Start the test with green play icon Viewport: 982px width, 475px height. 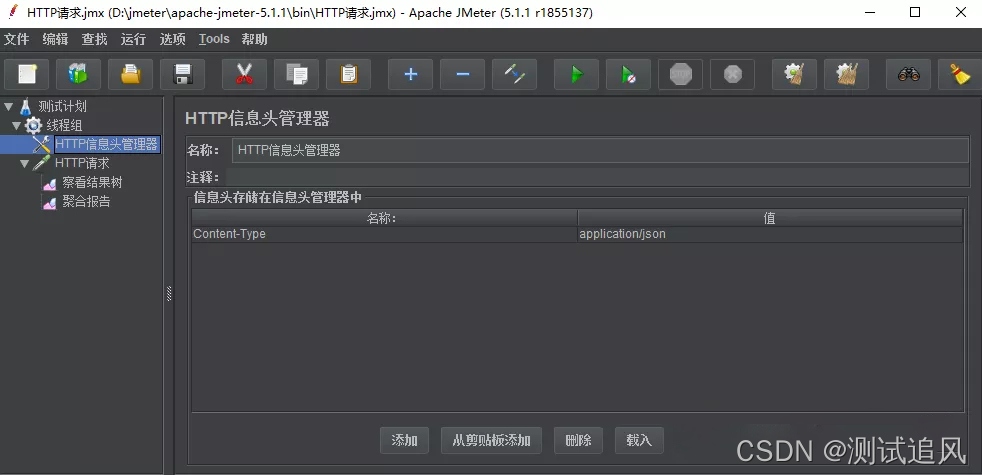(x=576, y=75)
